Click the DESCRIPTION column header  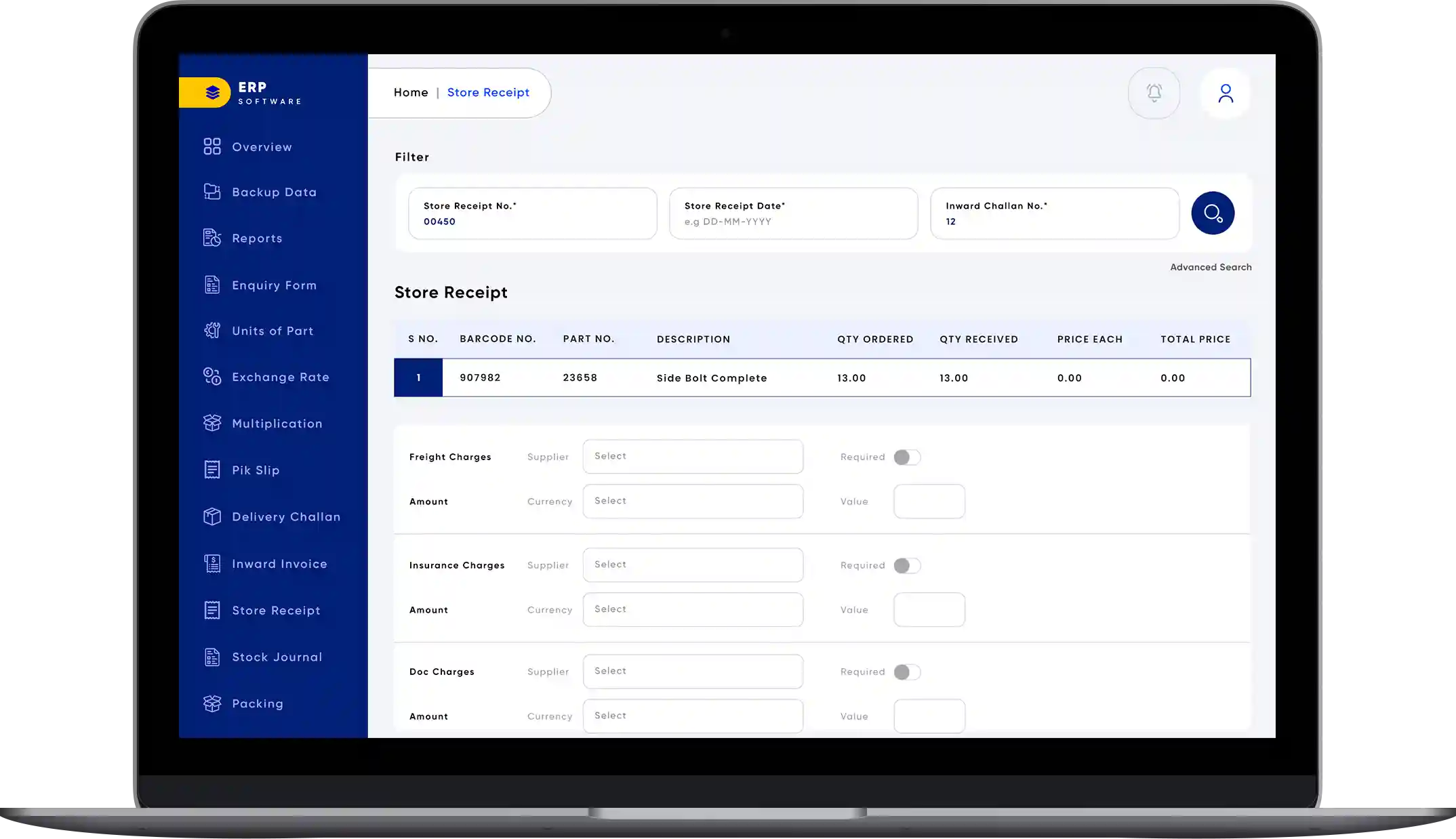pyautogui.click(x=693, y=339)
